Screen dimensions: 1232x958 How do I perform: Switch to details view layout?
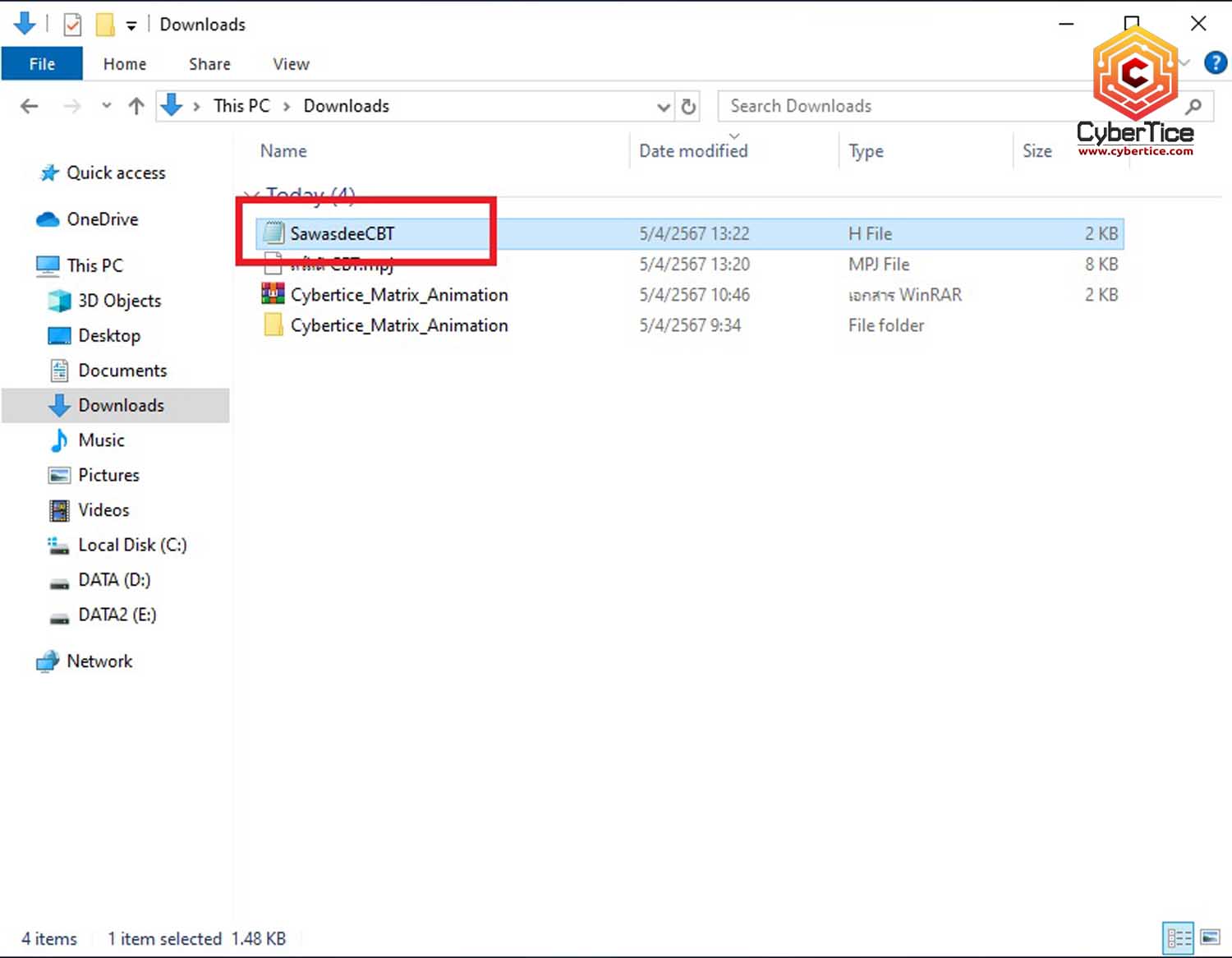(x=1179, y=937)
